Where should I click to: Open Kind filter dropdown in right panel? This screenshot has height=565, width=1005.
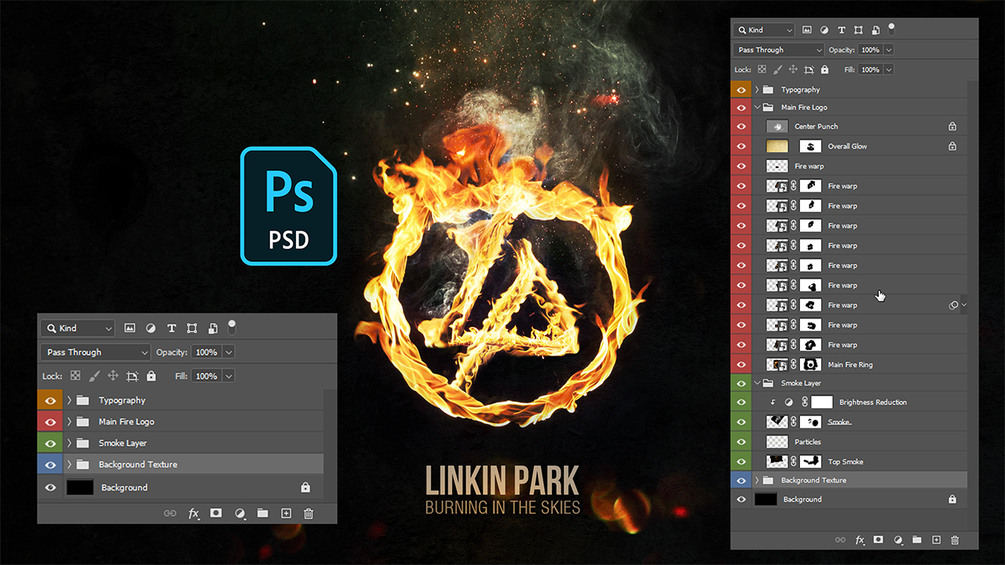765,30
